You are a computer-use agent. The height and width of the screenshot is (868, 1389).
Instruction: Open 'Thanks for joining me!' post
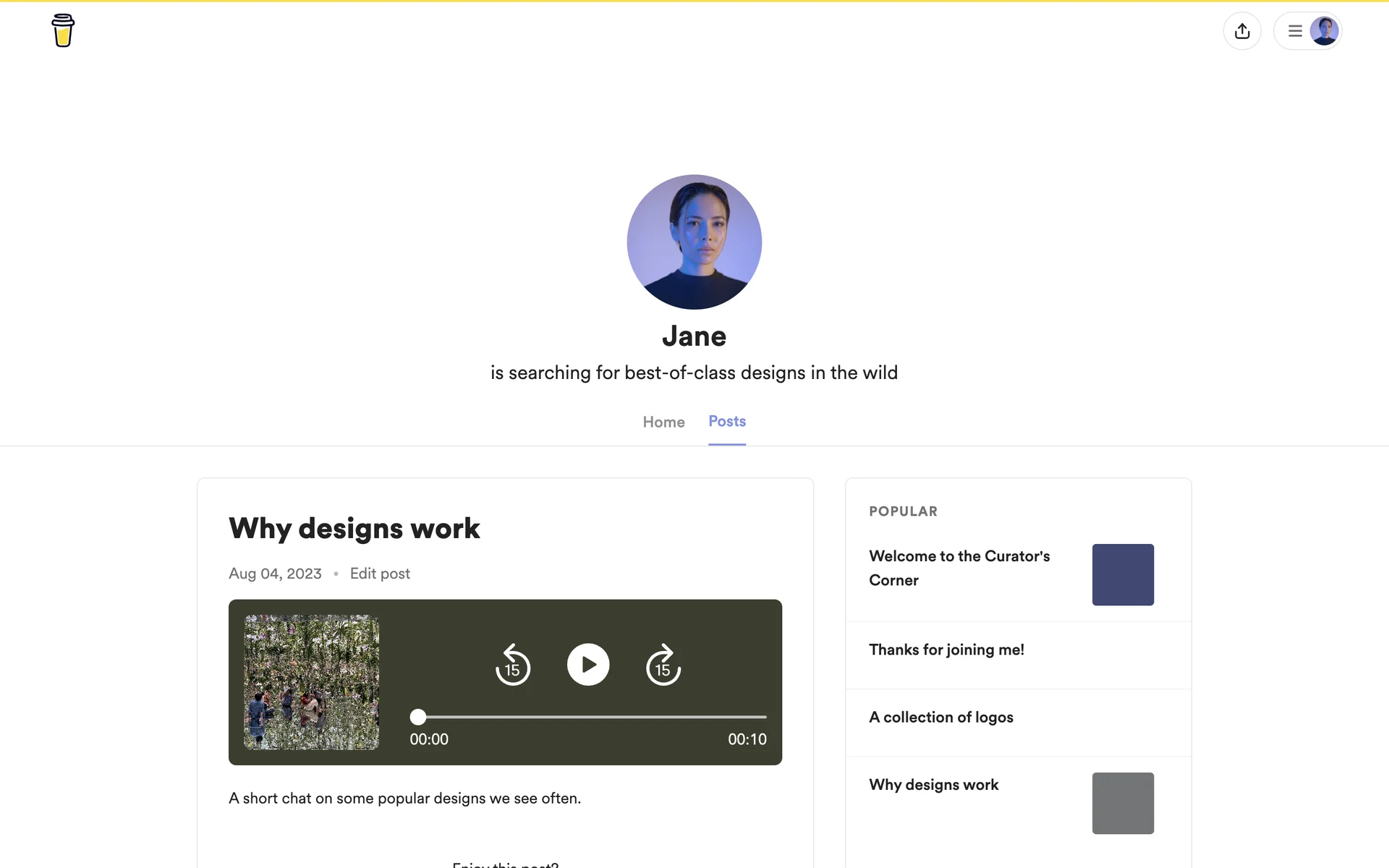(x=946, y=650)
